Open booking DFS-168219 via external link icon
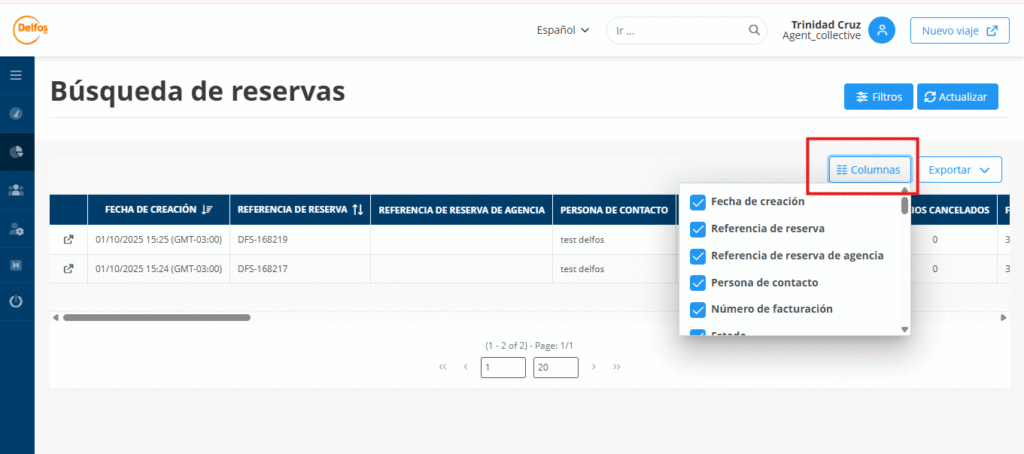 pyautogui.click(x=68, y=240)
